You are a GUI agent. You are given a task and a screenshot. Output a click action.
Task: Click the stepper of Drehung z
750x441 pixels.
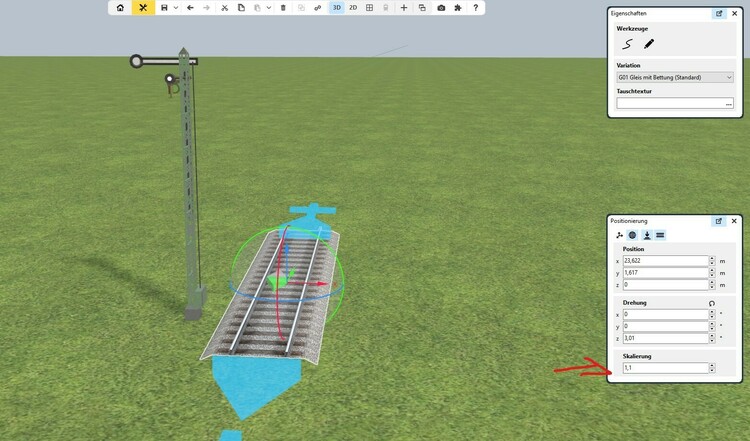[x=712, y=338]
